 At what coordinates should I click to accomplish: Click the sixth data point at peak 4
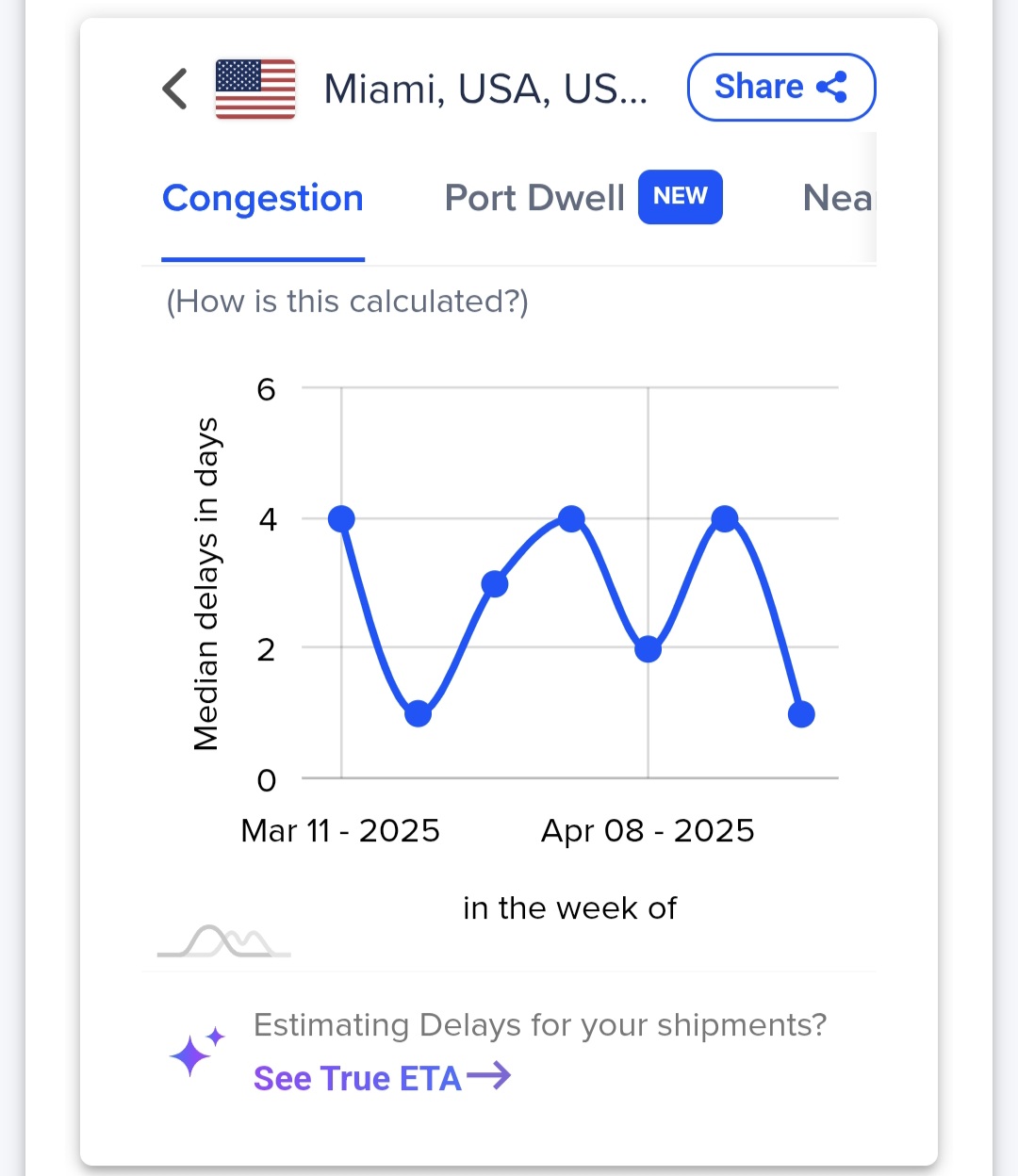point(725,518)
